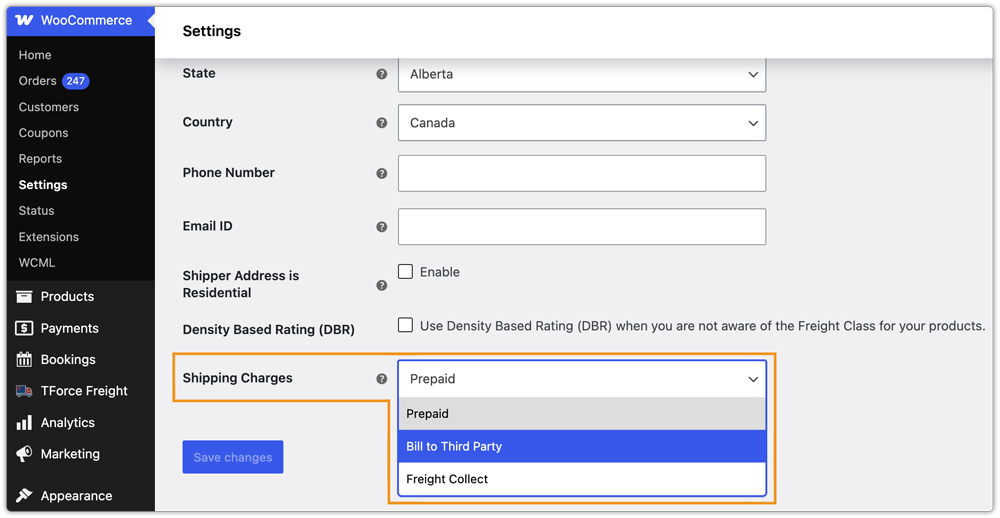The image size is (1000, 518).
Task: Choose Freight Collect option
Action: pyautogui.click(x=582, y=478)
